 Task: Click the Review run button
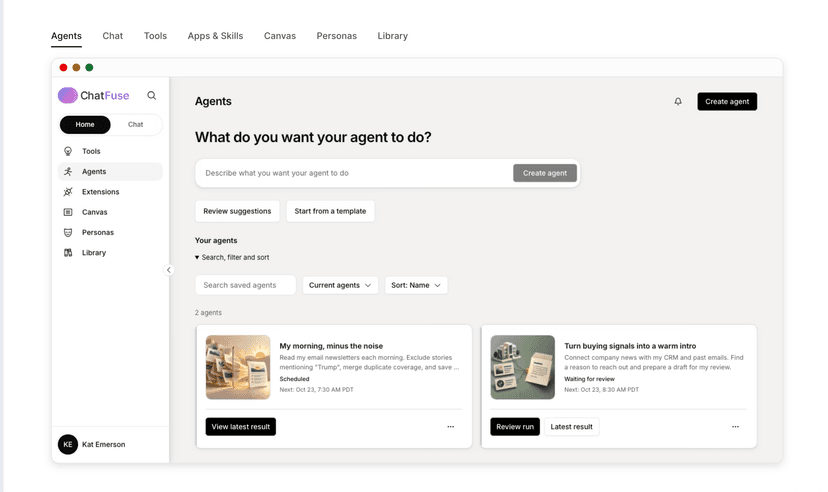(x=515, y=427)
